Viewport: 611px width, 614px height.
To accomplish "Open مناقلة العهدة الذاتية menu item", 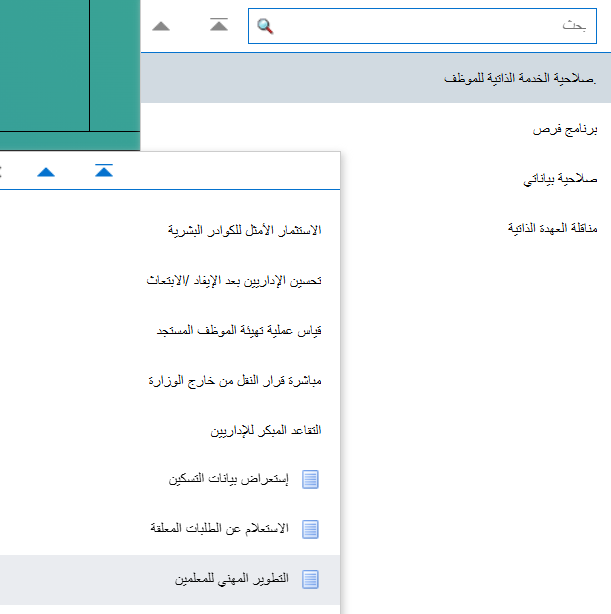I will pos(553,228).
